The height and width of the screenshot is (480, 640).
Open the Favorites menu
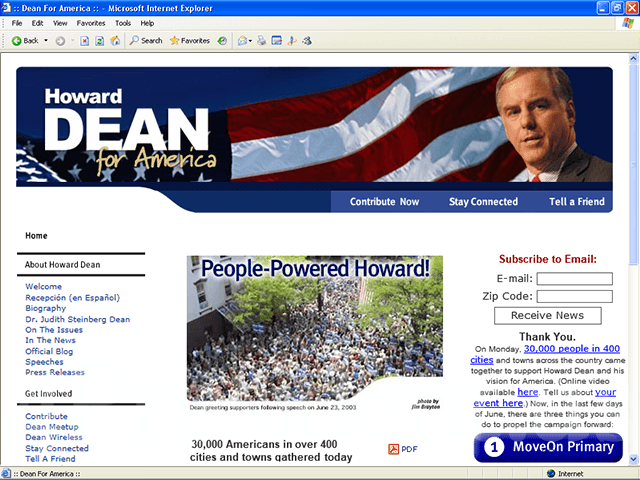[91, 23]
